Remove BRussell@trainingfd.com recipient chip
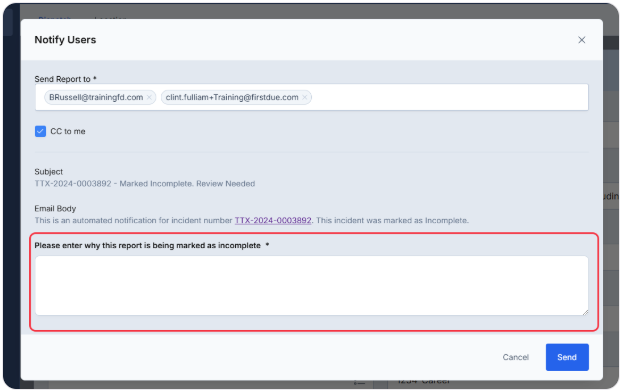620x391 pixels. [149, 97]
